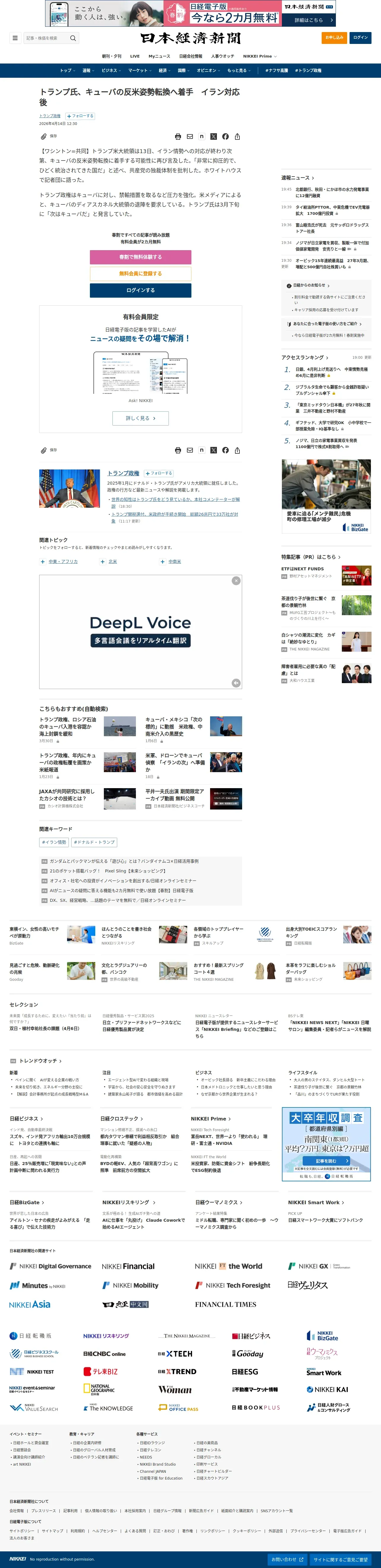Open アクセスランキング section heading
The image size is (381, 1568).
[305, 357]
